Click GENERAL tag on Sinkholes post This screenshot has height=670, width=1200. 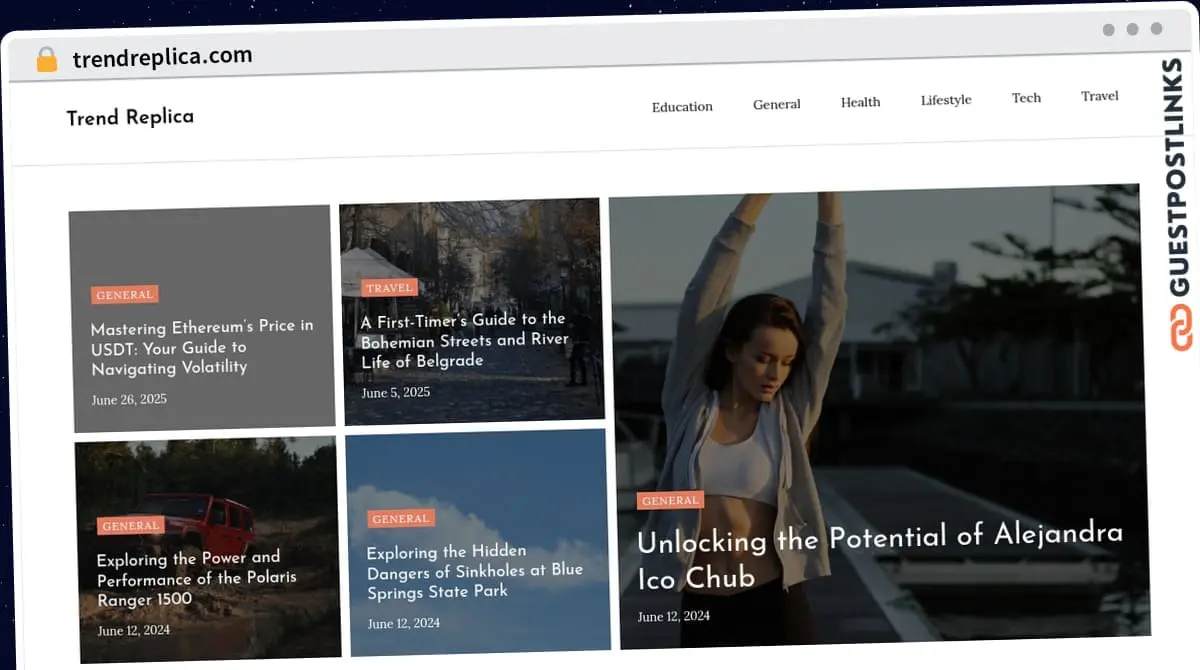click(401, 519)
